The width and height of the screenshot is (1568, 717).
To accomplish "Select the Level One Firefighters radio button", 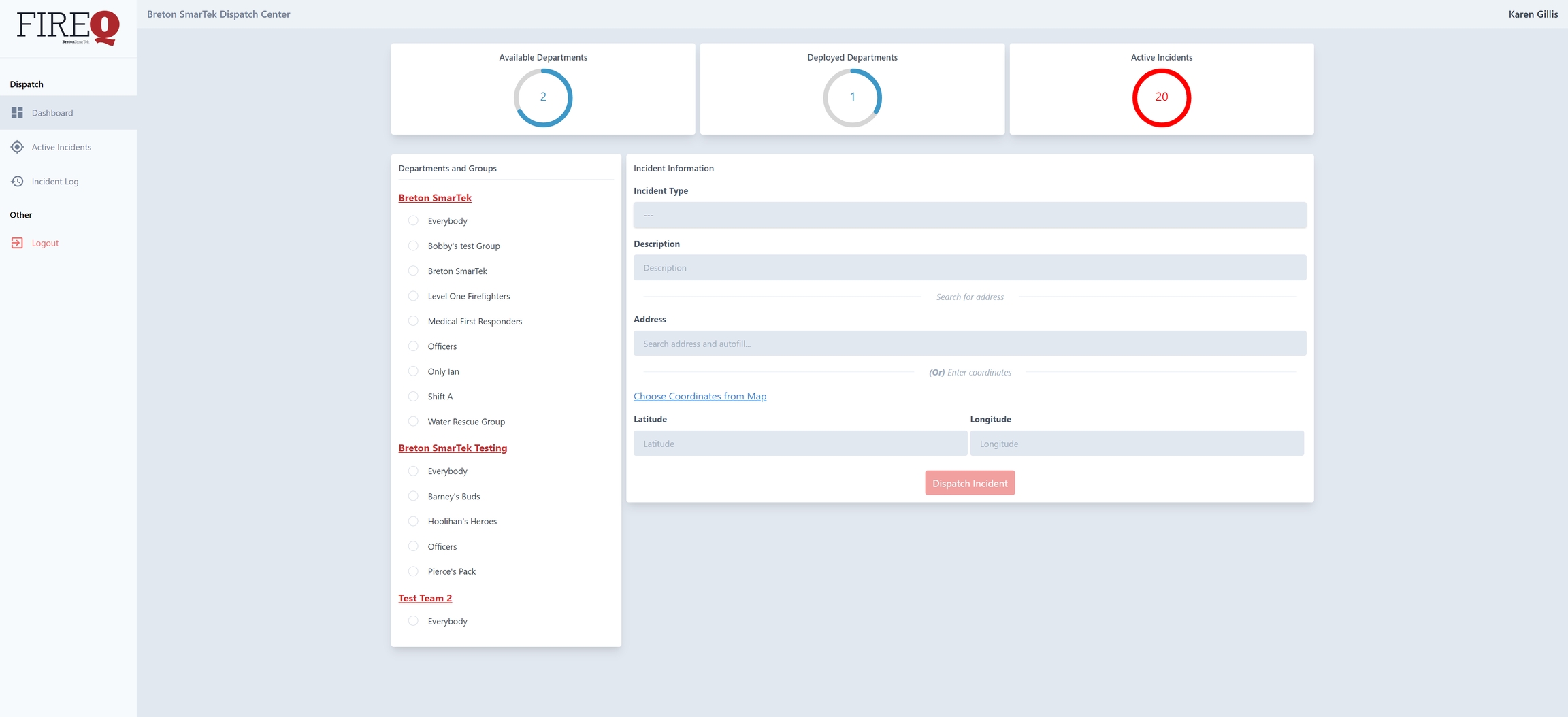I will pos(413,296).
